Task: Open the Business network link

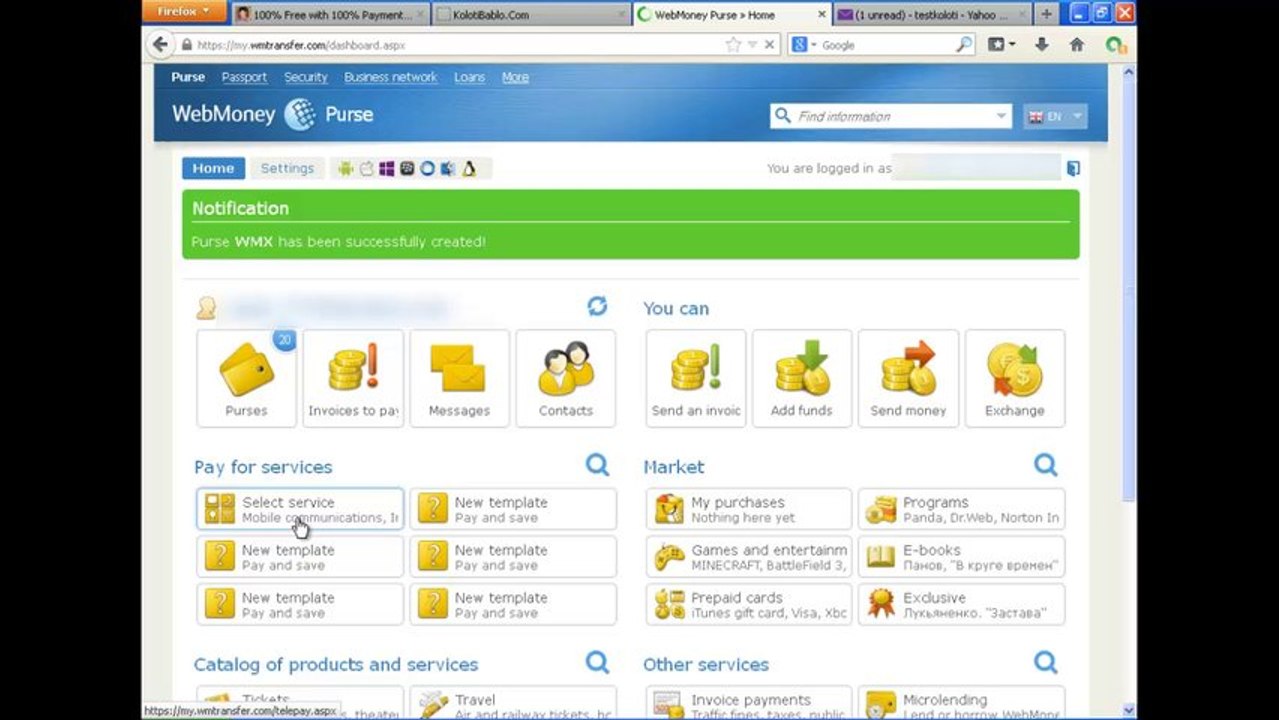Action: (390, 77)
